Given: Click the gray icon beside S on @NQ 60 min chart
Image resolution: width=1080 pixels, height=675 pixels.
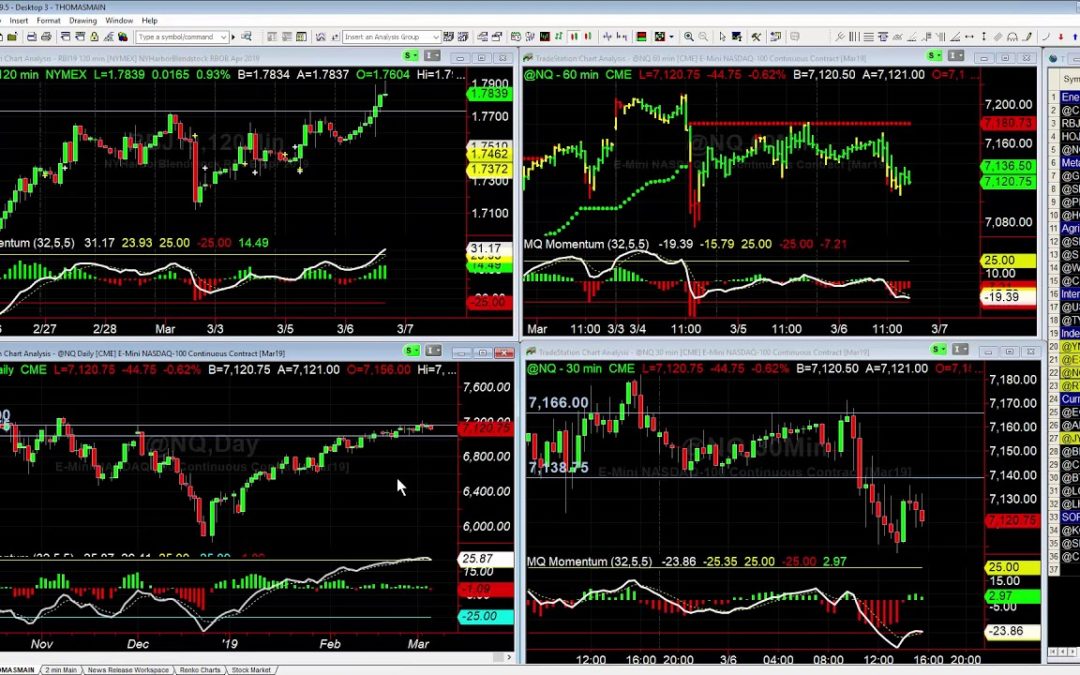Looking at the screenshot, I should (x=956, y=55).
